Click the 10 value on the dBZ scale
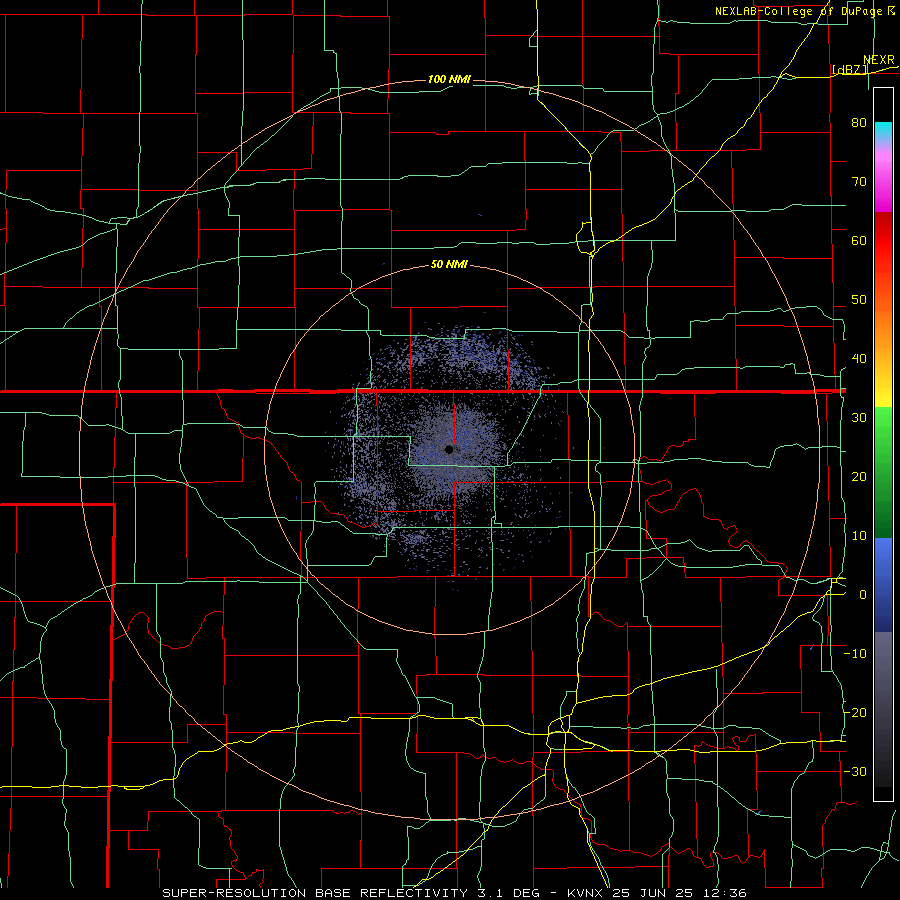This screenshot has height=900, width=900. point(859,536)
